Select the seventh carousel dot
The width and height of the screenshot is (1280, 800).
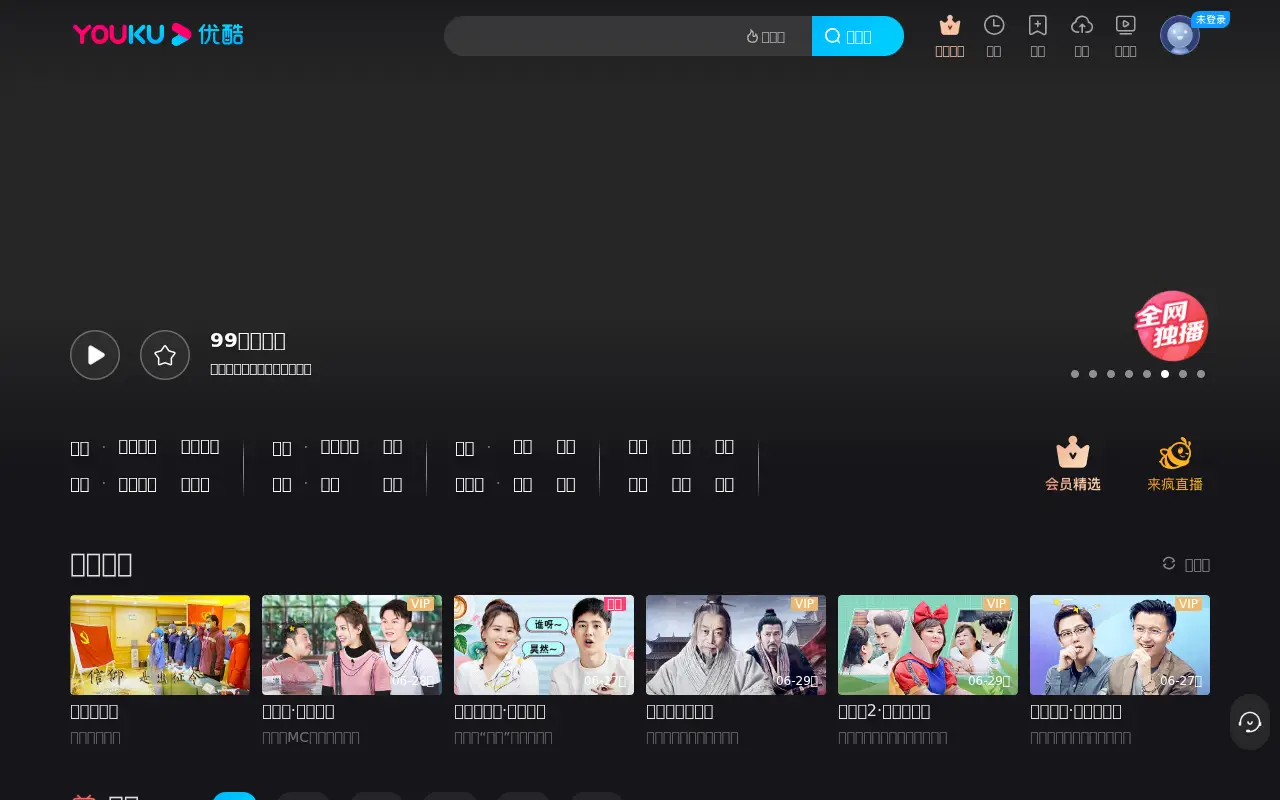(x=1183, y=374)
